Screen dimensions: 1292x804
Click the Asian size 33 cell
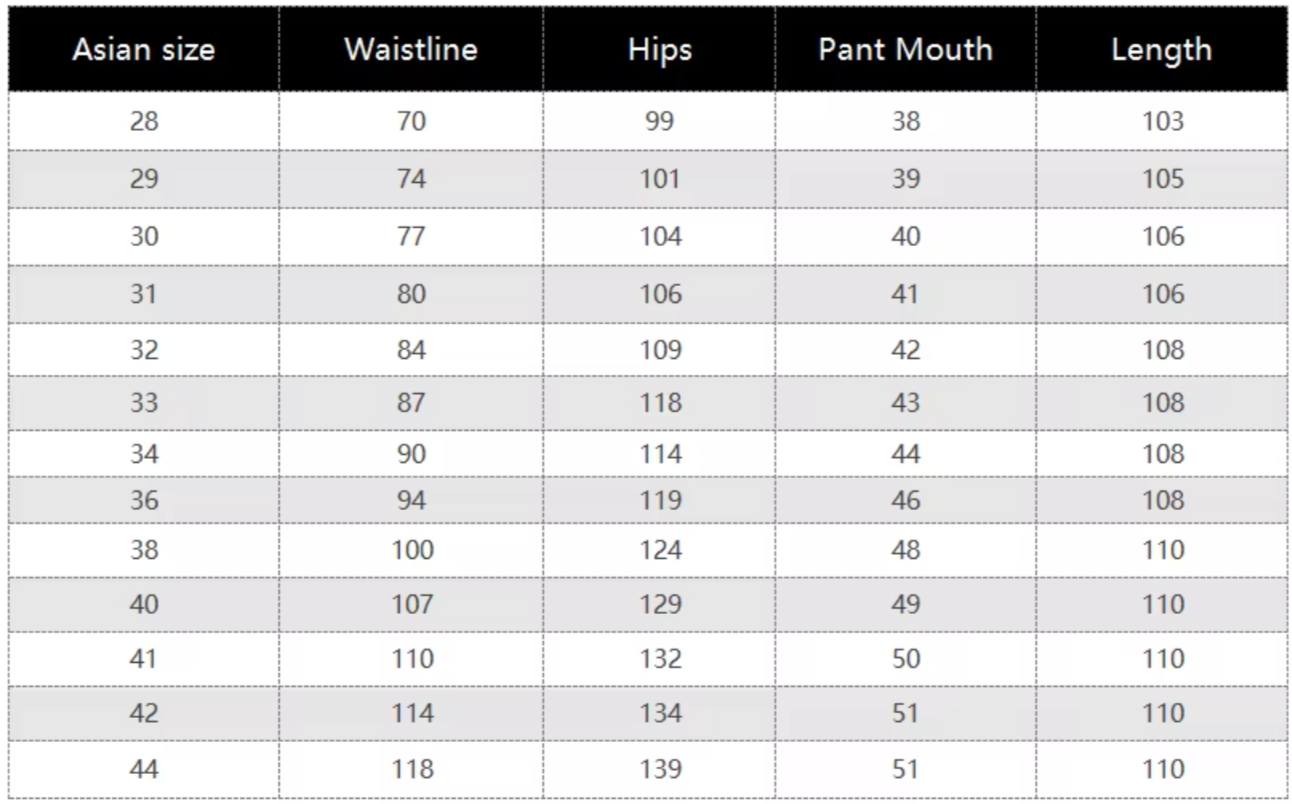[144, 403]
